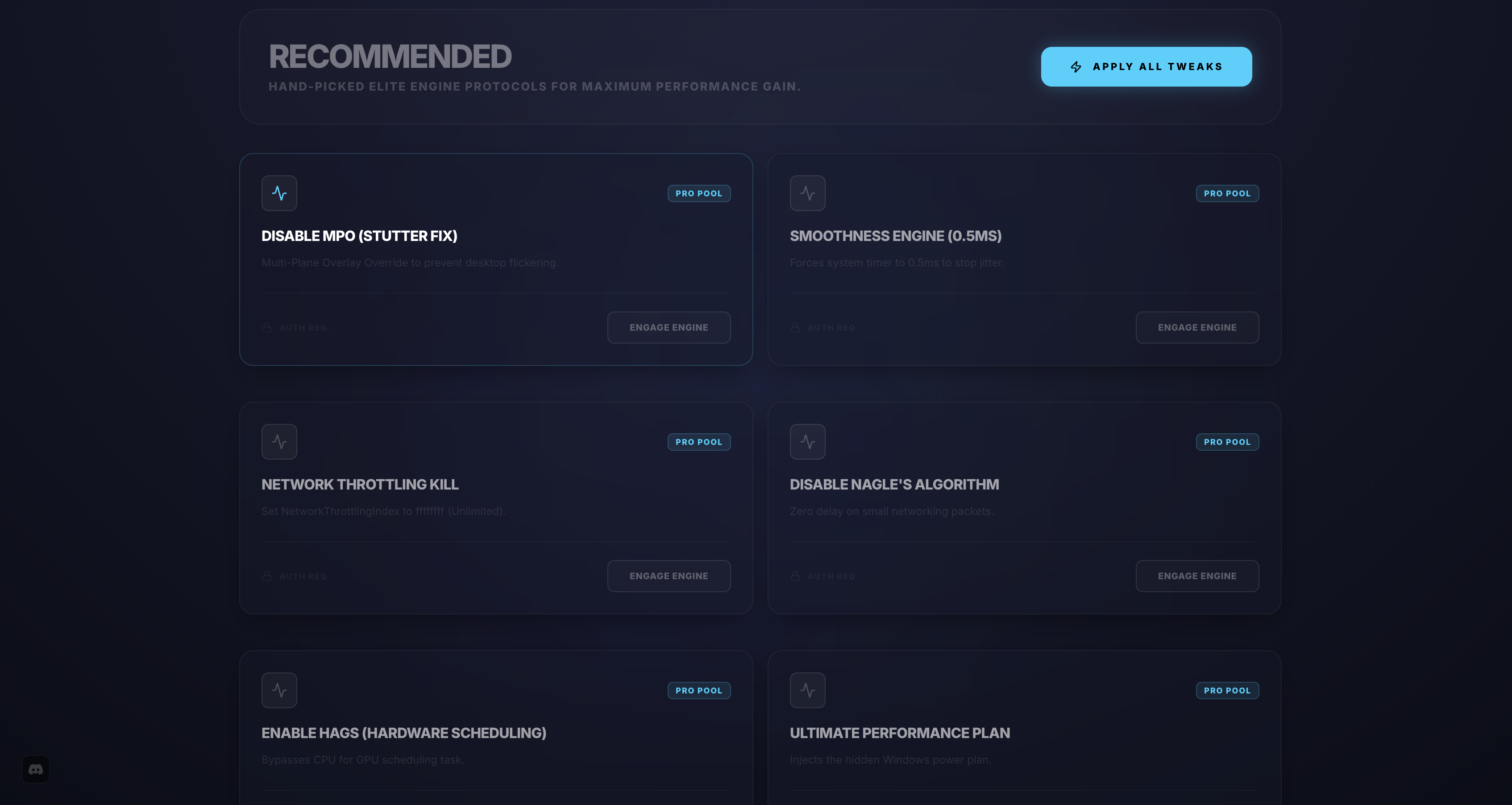Click 'Multi-Plane Overlay Override' description text

(x=410, y=263)
